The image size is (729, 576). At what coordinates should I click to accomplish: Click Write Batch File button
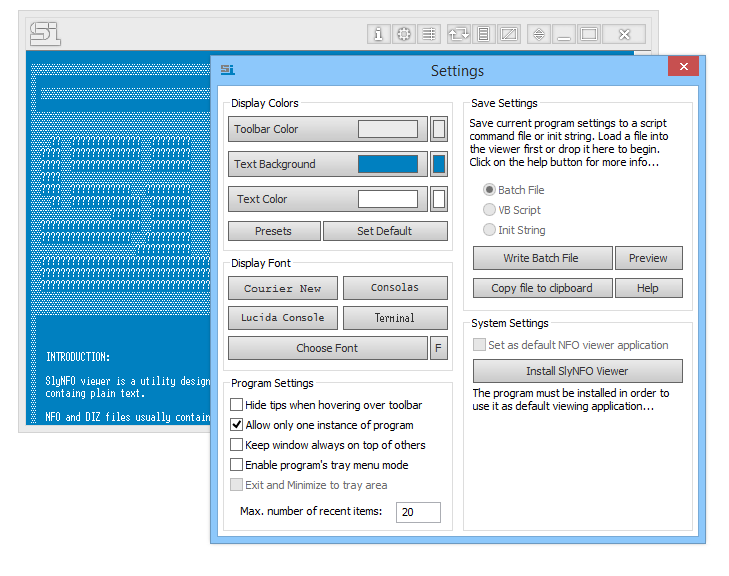tap(542, 258)
